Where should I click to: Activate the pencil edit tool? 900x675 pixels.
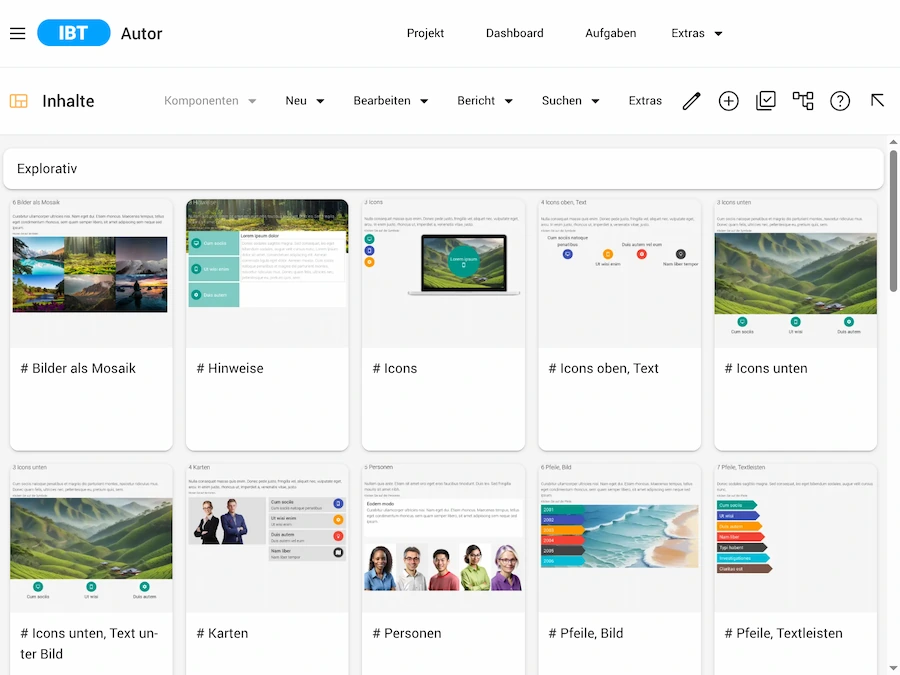click(x=692, y=101)
